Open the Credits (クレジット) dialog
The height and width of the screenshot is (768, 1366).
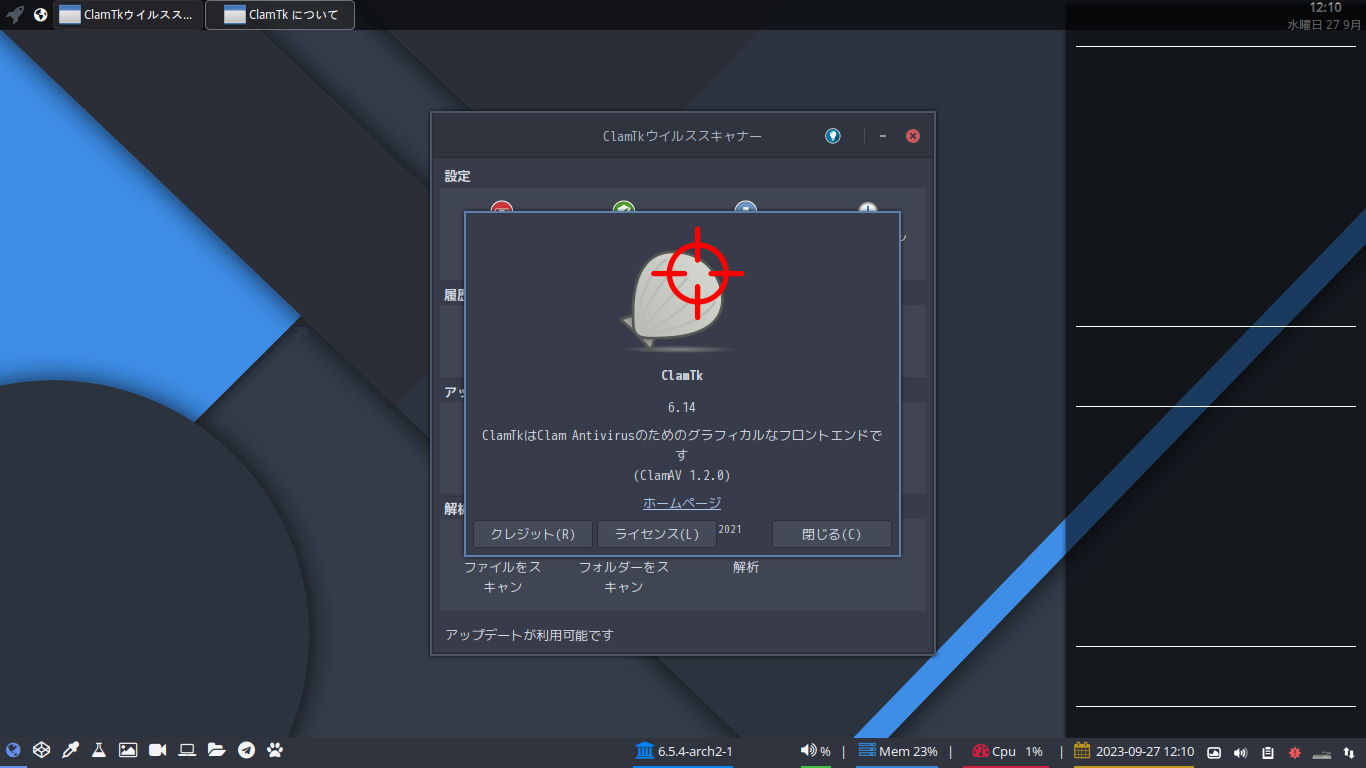pos(533,534)
